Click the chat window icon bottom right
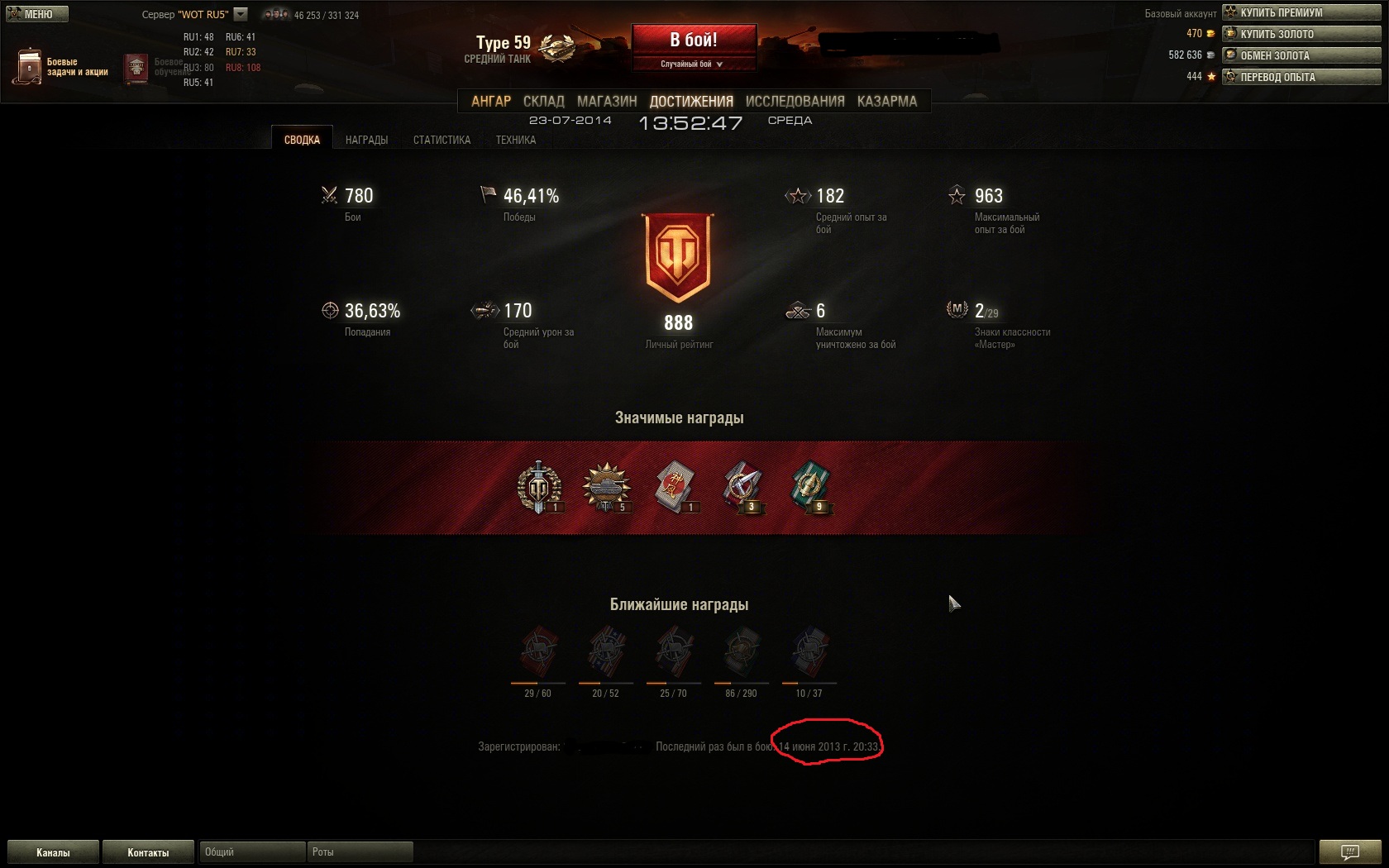The width and height of the screenshot is (1389, 868). (1350, 851)
